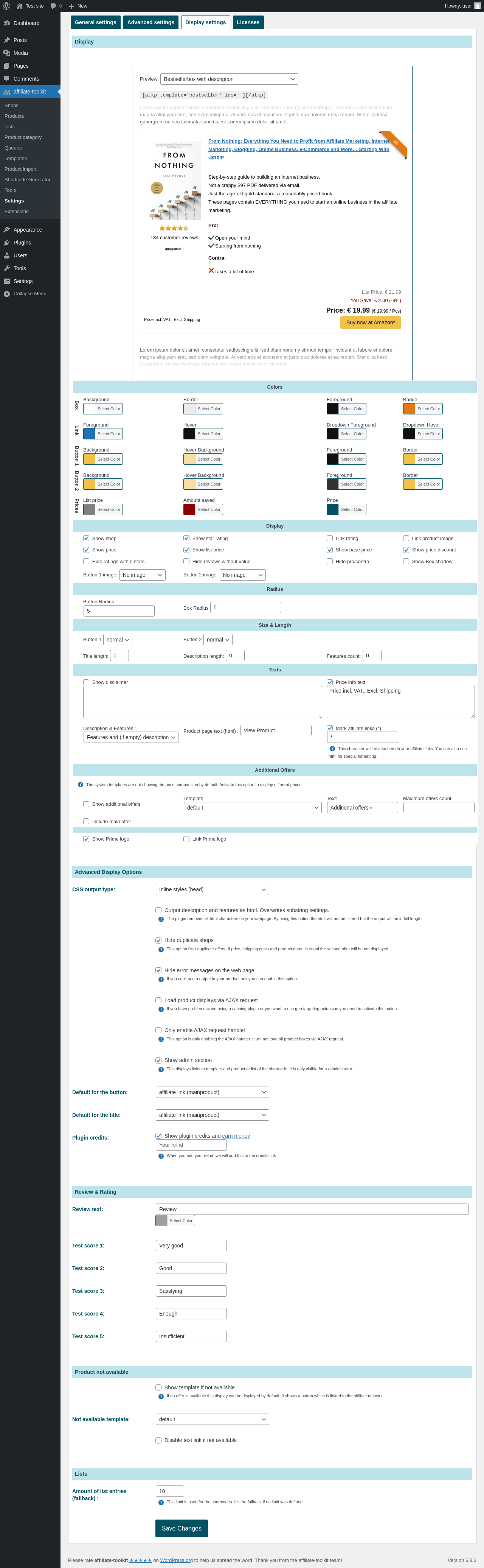484x1568 pixels.
Task: Enable the Link rating checkbox
Action: pyautogui.click(x=330, y=538)
